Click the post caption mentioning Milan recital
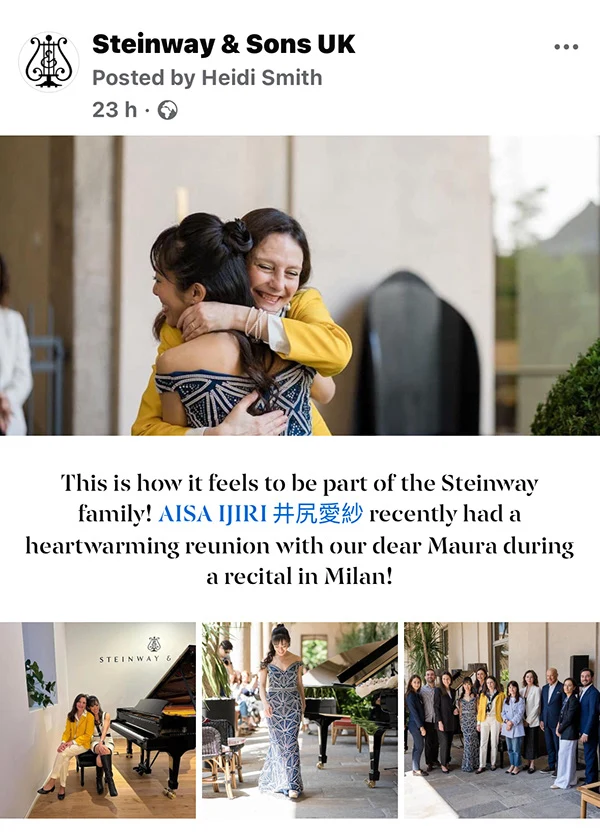This screenshot has width=600, height=839. [x=300, y=530]
